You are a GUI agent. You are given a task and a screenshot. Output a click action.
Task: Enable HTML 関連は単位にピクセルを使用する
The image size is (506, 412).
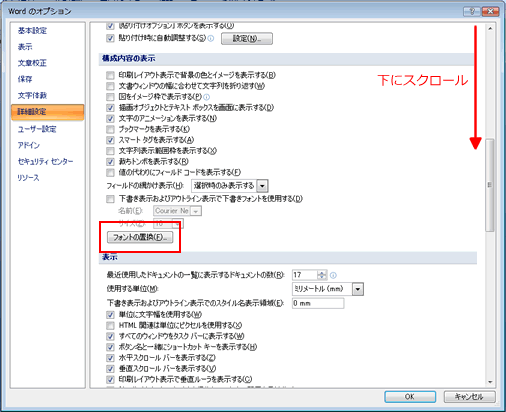(x=110, y=325)
